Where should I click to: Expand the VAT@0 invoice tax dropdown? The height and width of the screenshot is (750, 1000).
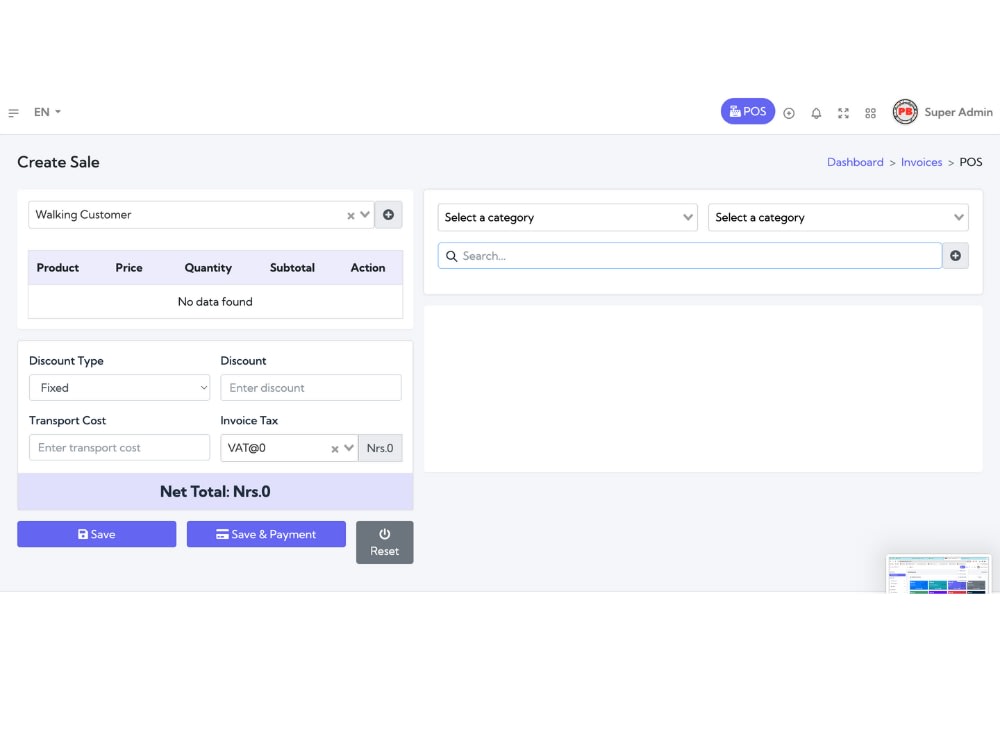(x=349, y=448)
